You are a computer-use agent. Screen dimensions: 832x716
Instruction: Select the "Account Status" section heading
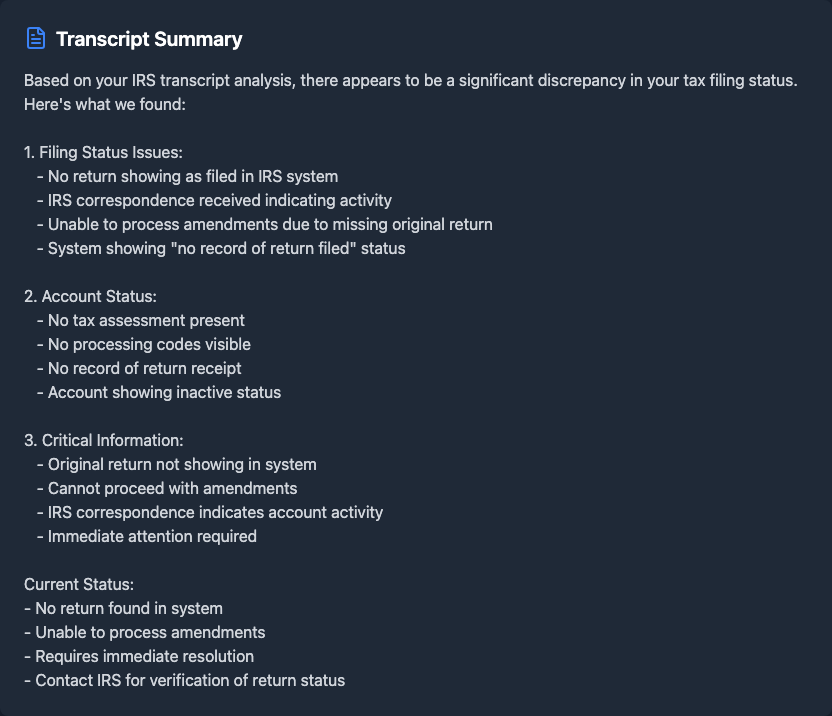(90, 296)
